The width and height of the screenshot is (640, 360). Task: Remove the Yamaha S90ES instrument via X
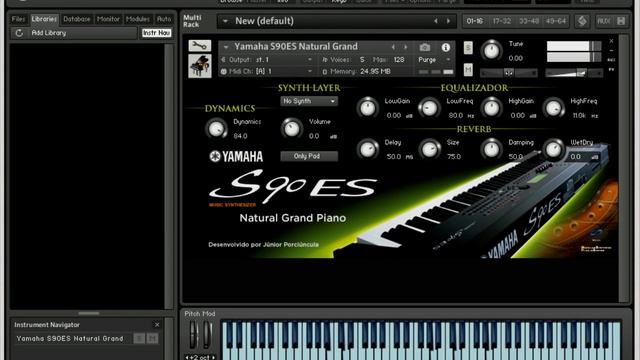[611, 41]
